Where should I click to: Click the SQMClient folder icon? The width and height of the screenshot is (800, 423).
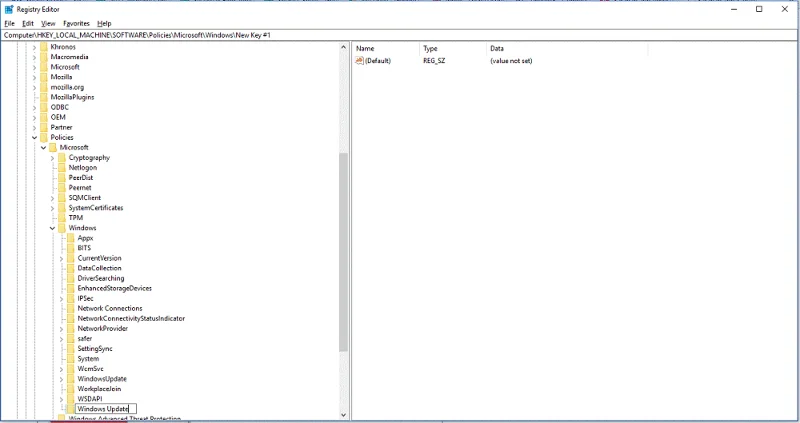click(x=62, y=197)
